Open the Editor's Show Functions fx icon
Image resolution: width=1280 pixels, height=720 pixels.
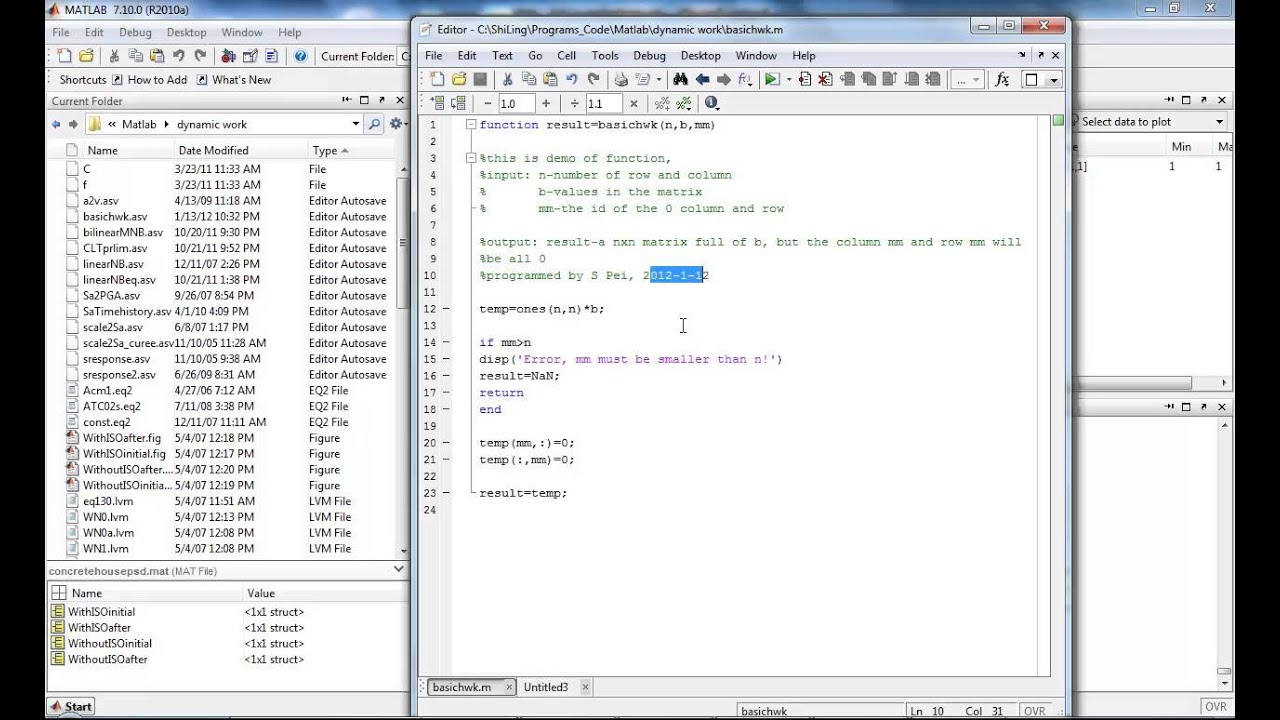coord(1002,80)
